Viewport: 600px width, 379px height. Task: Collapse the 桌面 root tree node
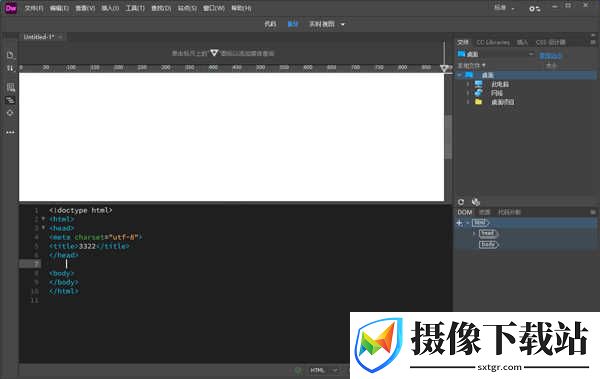(460, 75)
